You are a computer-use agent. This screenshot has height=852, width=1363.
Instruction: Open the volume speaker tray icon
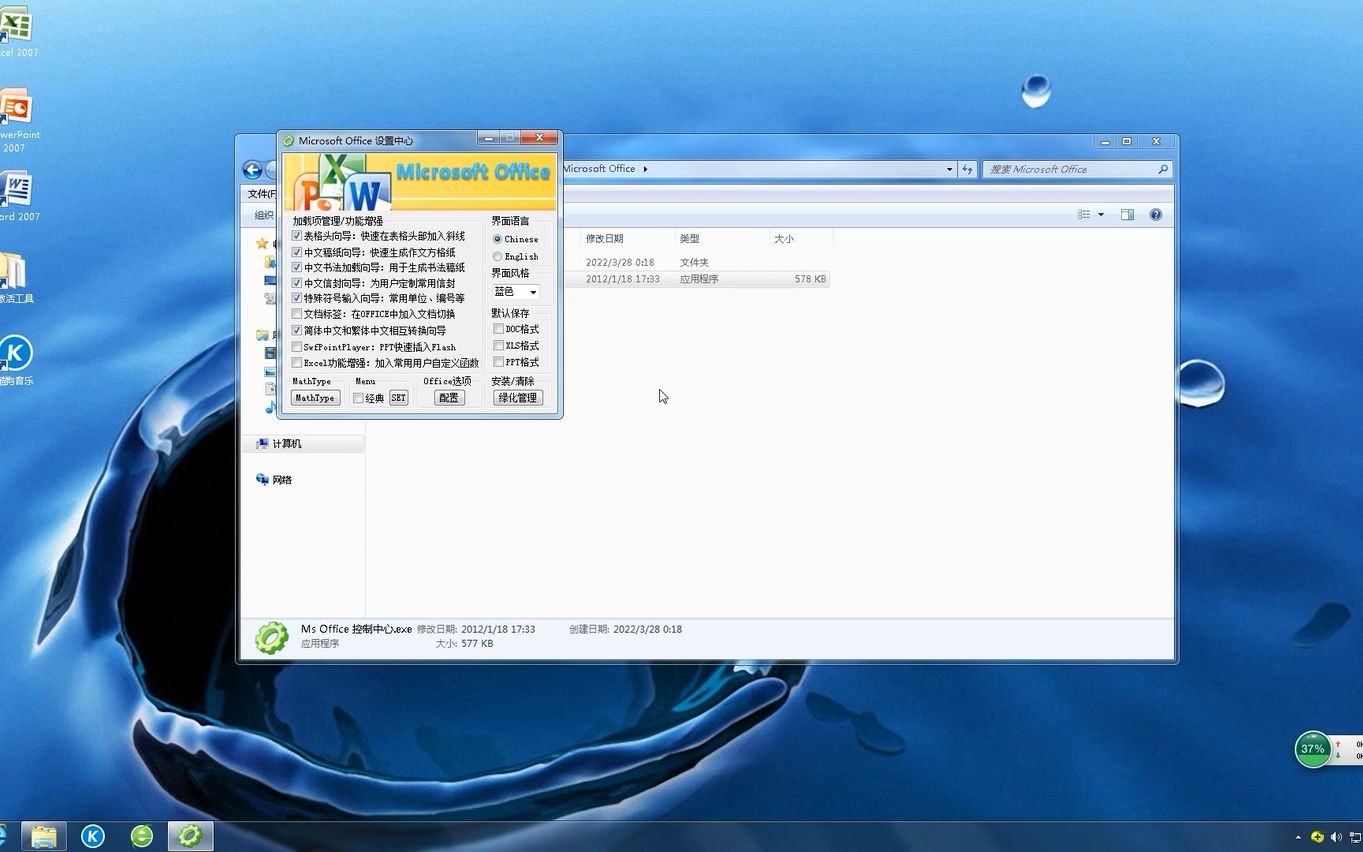click(1336, 837)
